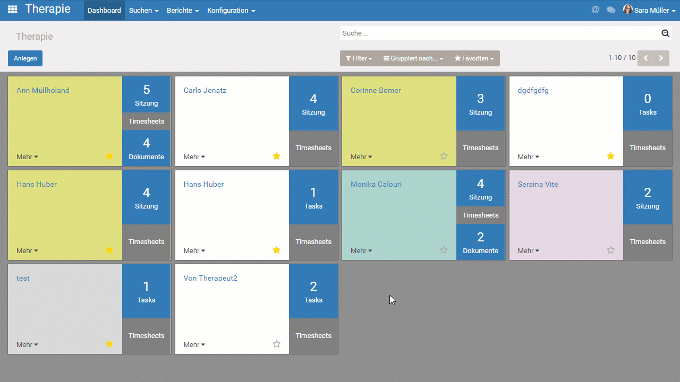Expand Mehr menu on Von Therapeut2 card
680x382 pixels.
194,345
